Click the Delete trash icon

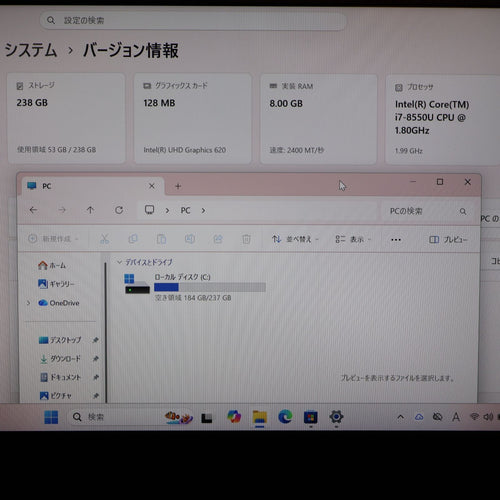[246, 239]
